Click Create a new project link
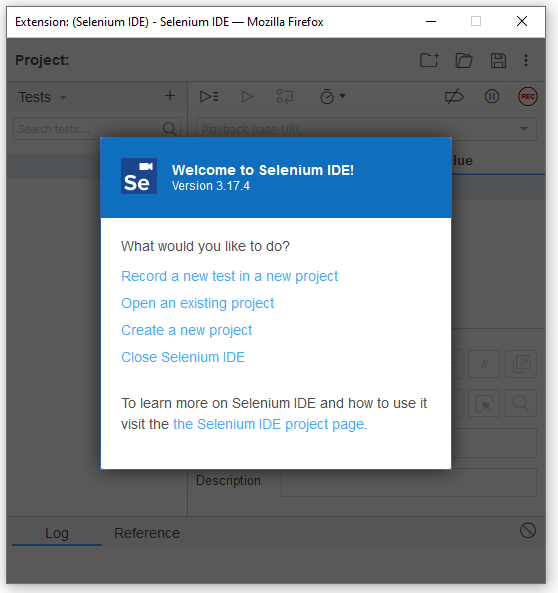Screen dimensions: 558x593 tap(187, 330)
